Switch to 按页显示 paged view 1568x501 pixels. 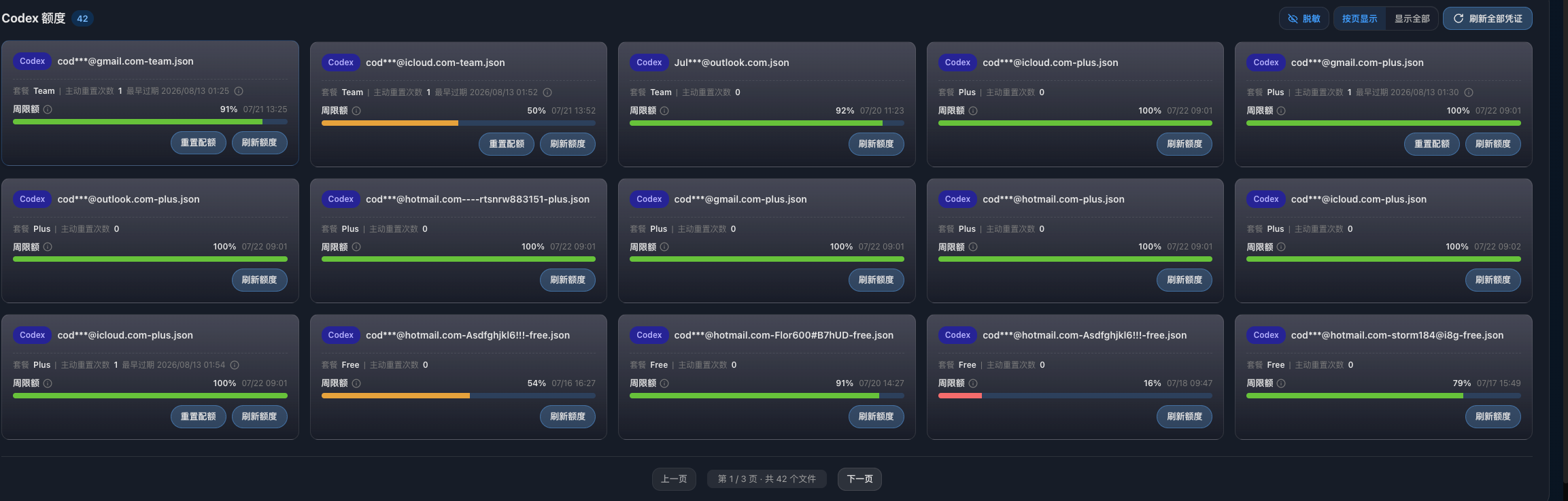pos(1359,18)
